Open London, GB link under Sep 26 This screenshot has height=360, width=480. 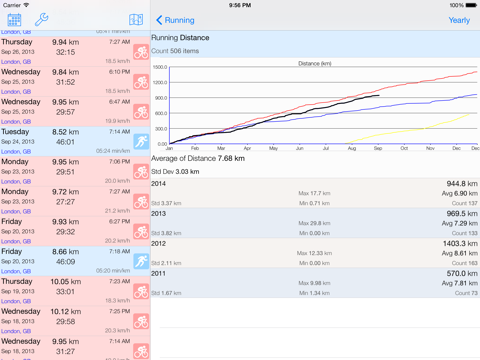pos(16,62)
